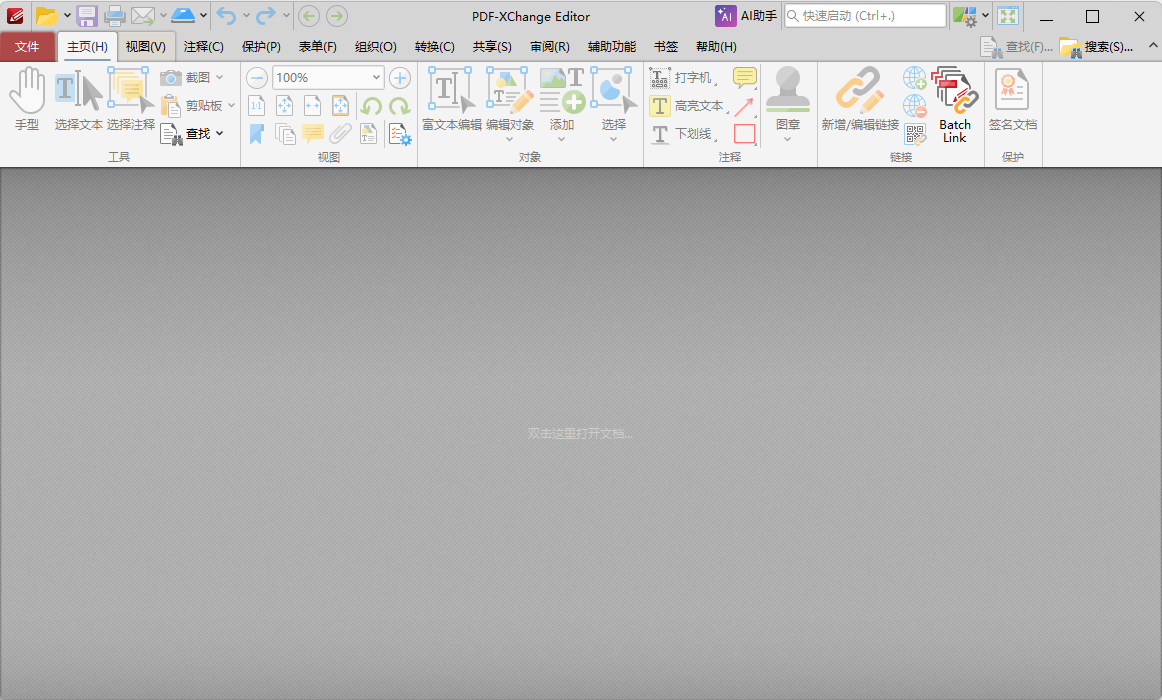Switch to the View (视图) tab

point(145,47)
